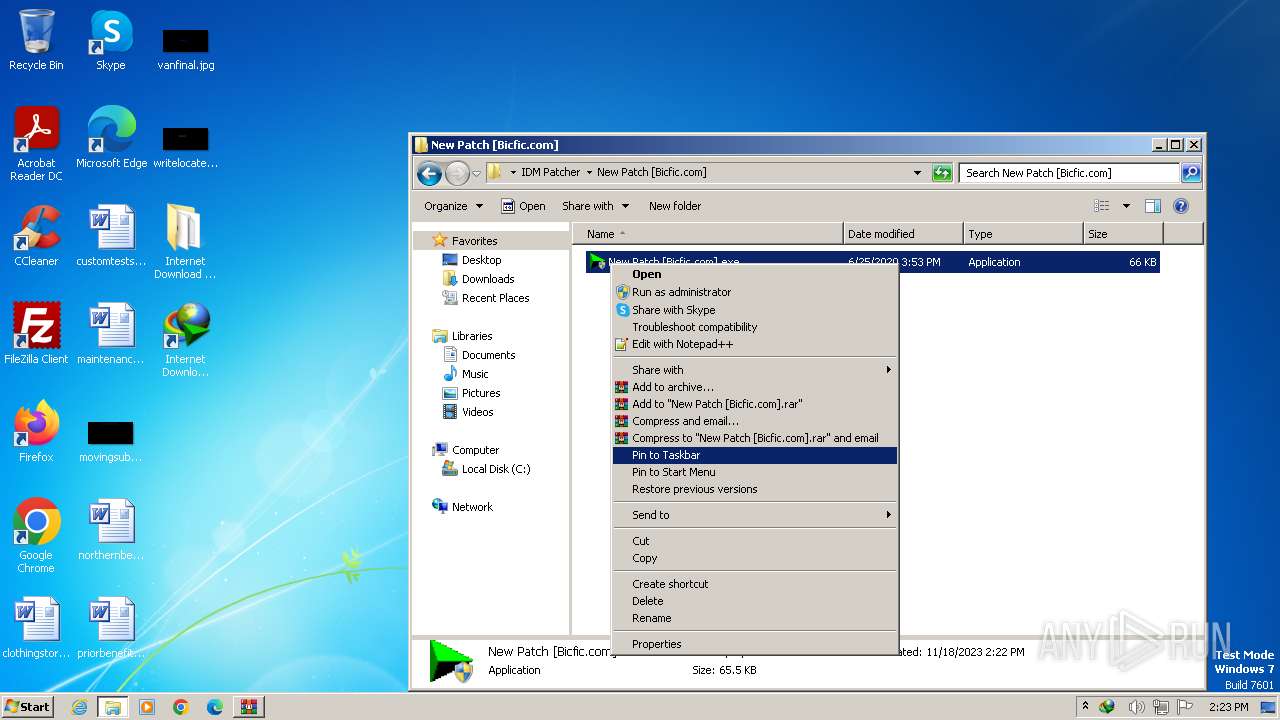The width and height of the screenshot is (1280, 720).
Task: Open Acrobat Reader DC desktop shortcut
Action: pyautogui.click(x=36, y=144)
